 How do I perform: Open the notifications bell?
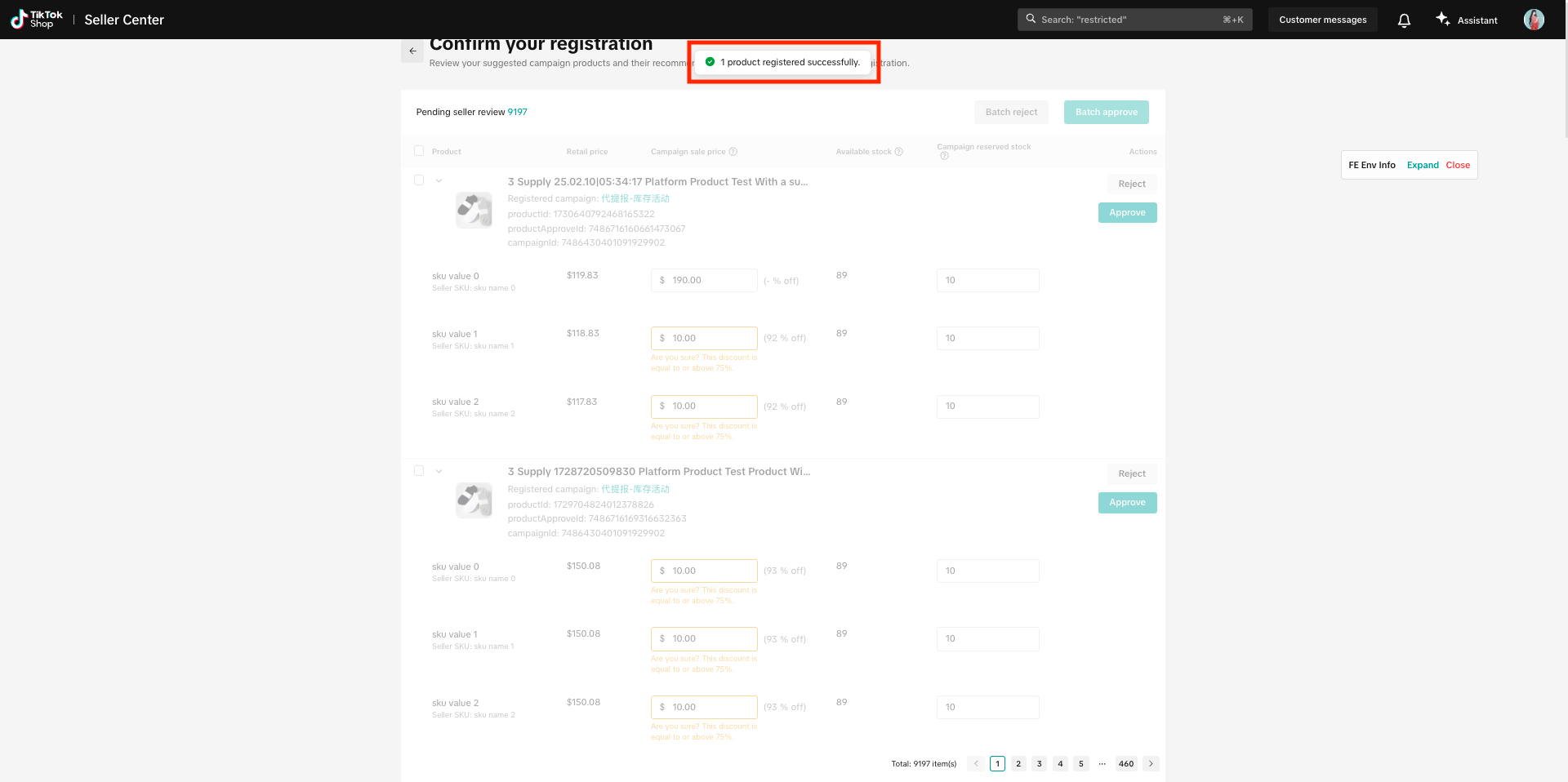click(1404, 20)
